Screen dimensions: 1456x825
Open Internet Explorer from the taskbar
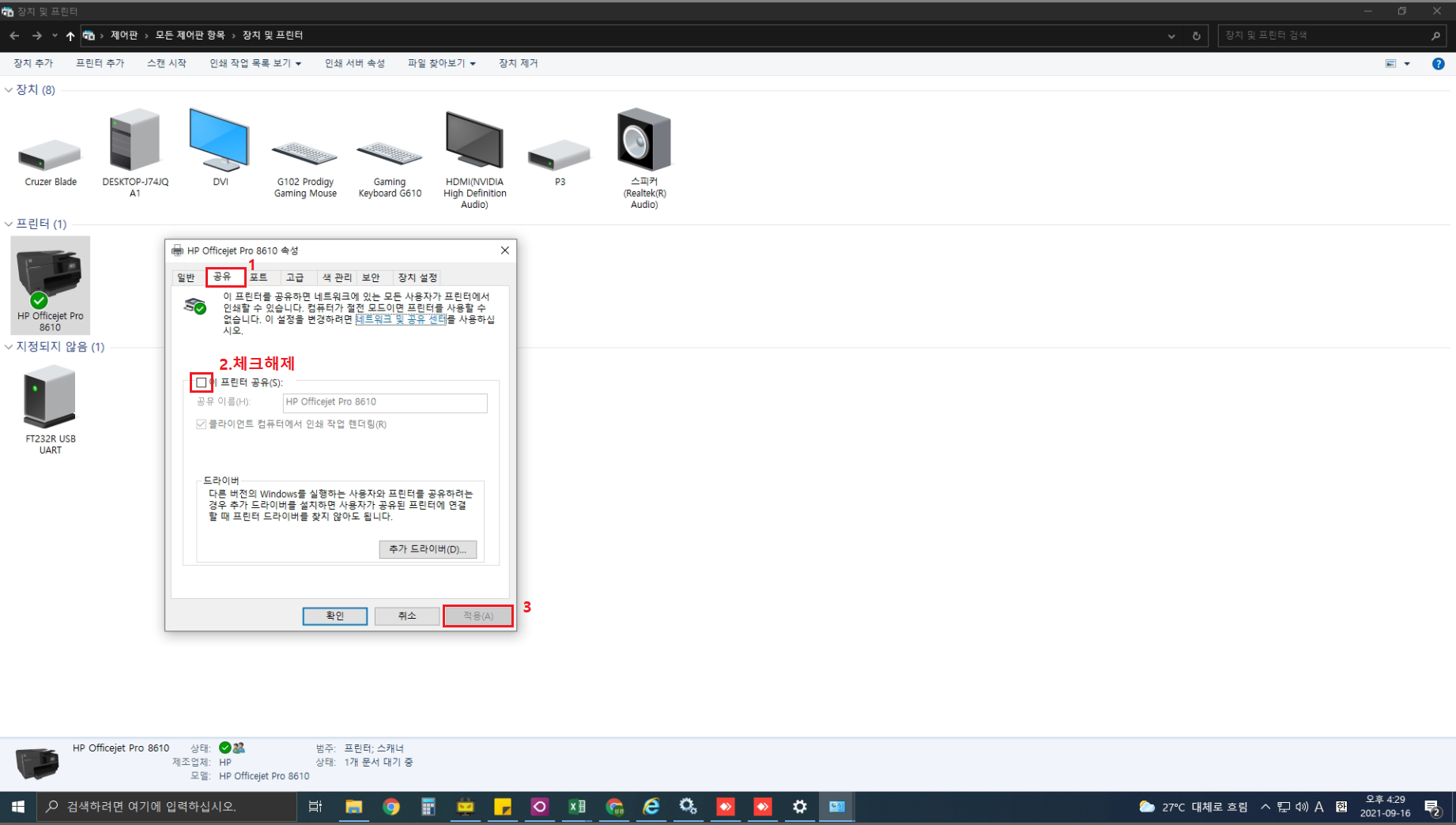pyautogui.click(x=651, y=807)
